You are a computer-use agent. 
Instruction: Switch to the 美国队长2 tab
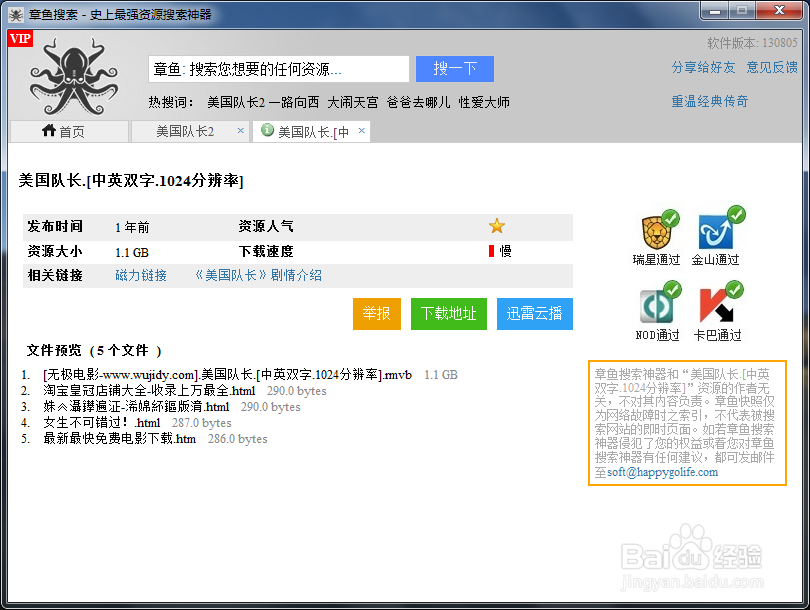(x=186, y=130)
